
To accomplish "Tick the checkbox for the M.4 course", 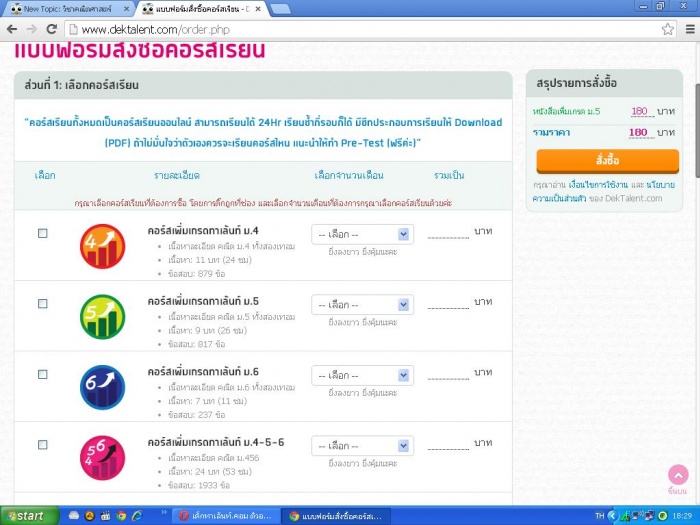I will pyautogui.click(x=43, y=233).
